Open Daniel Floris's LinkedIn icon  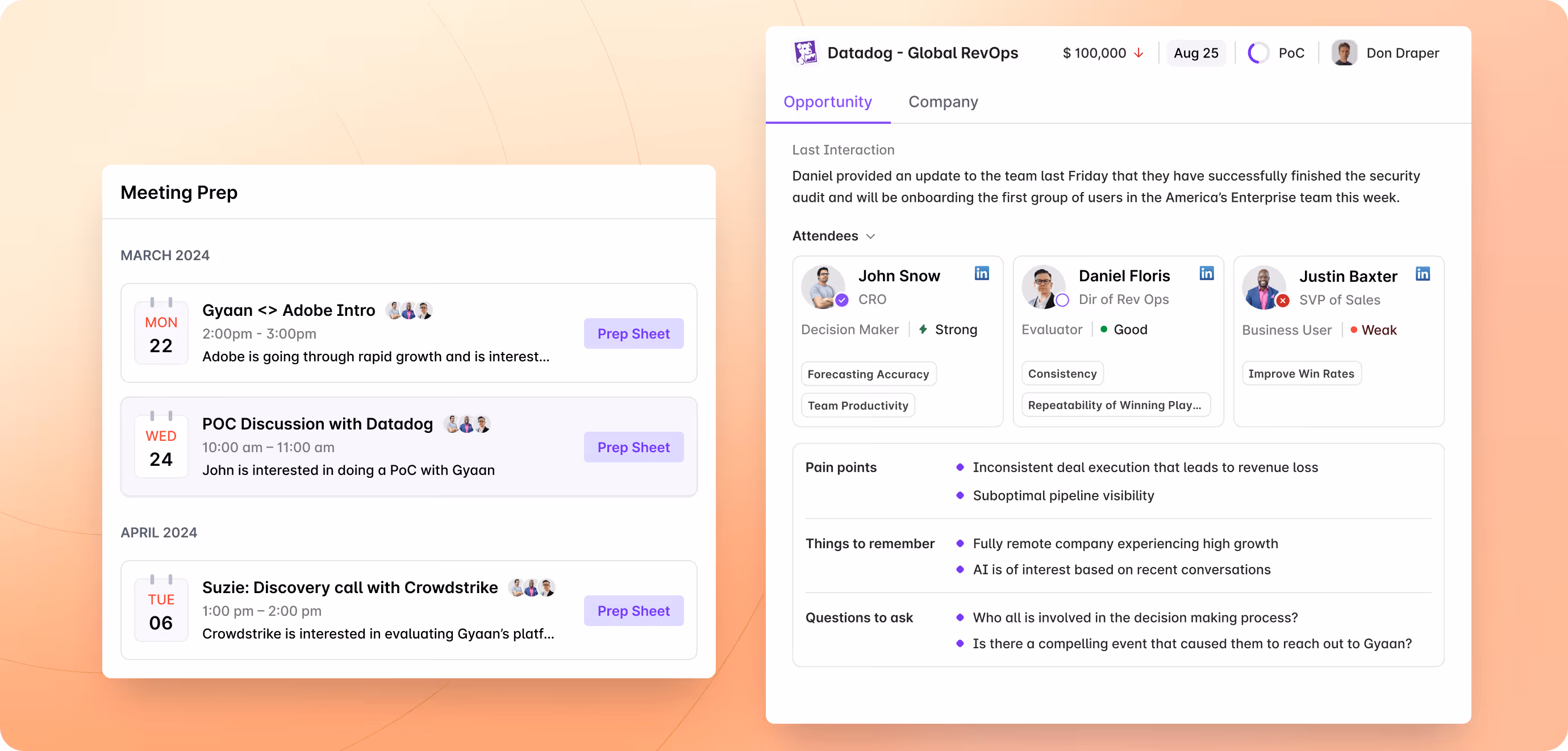tap(1207, 274)
